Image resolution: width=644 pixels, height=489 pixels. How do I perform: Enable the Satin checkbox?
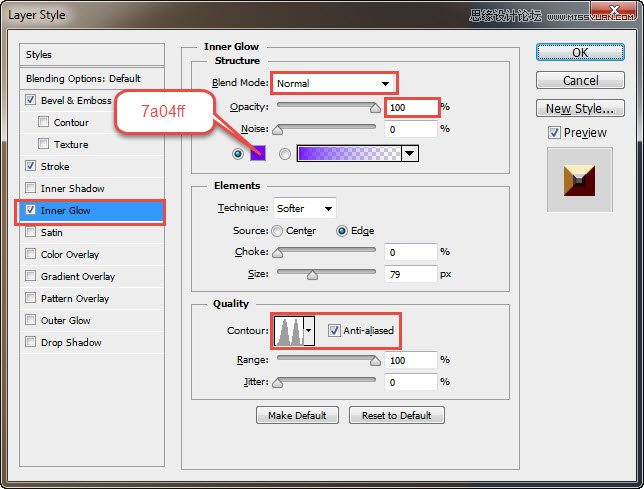pos(30,232)
